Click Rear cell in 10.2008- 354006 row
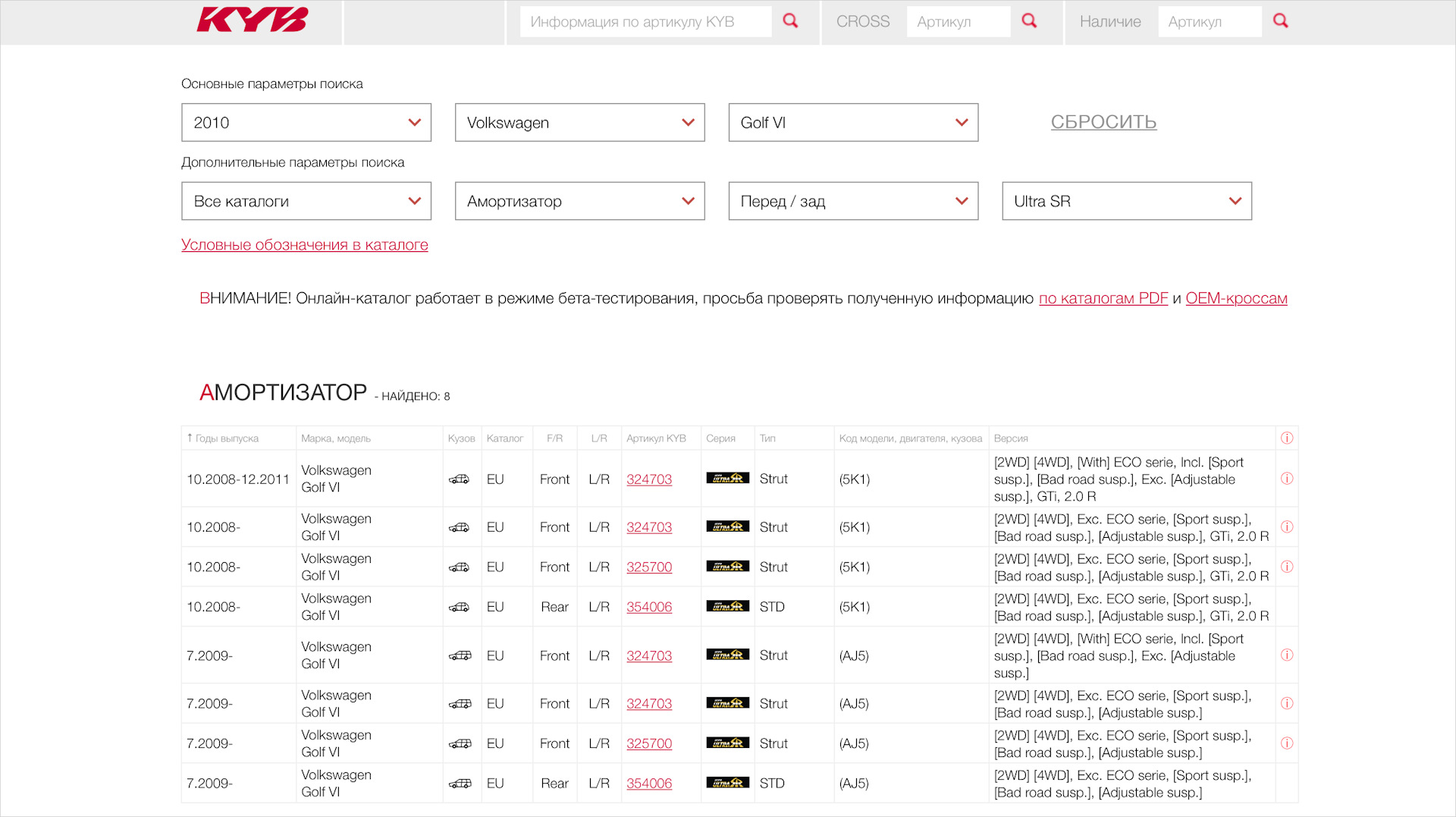Image resolution: width=1456 pixels, height=817 pixels. [554, 607]
